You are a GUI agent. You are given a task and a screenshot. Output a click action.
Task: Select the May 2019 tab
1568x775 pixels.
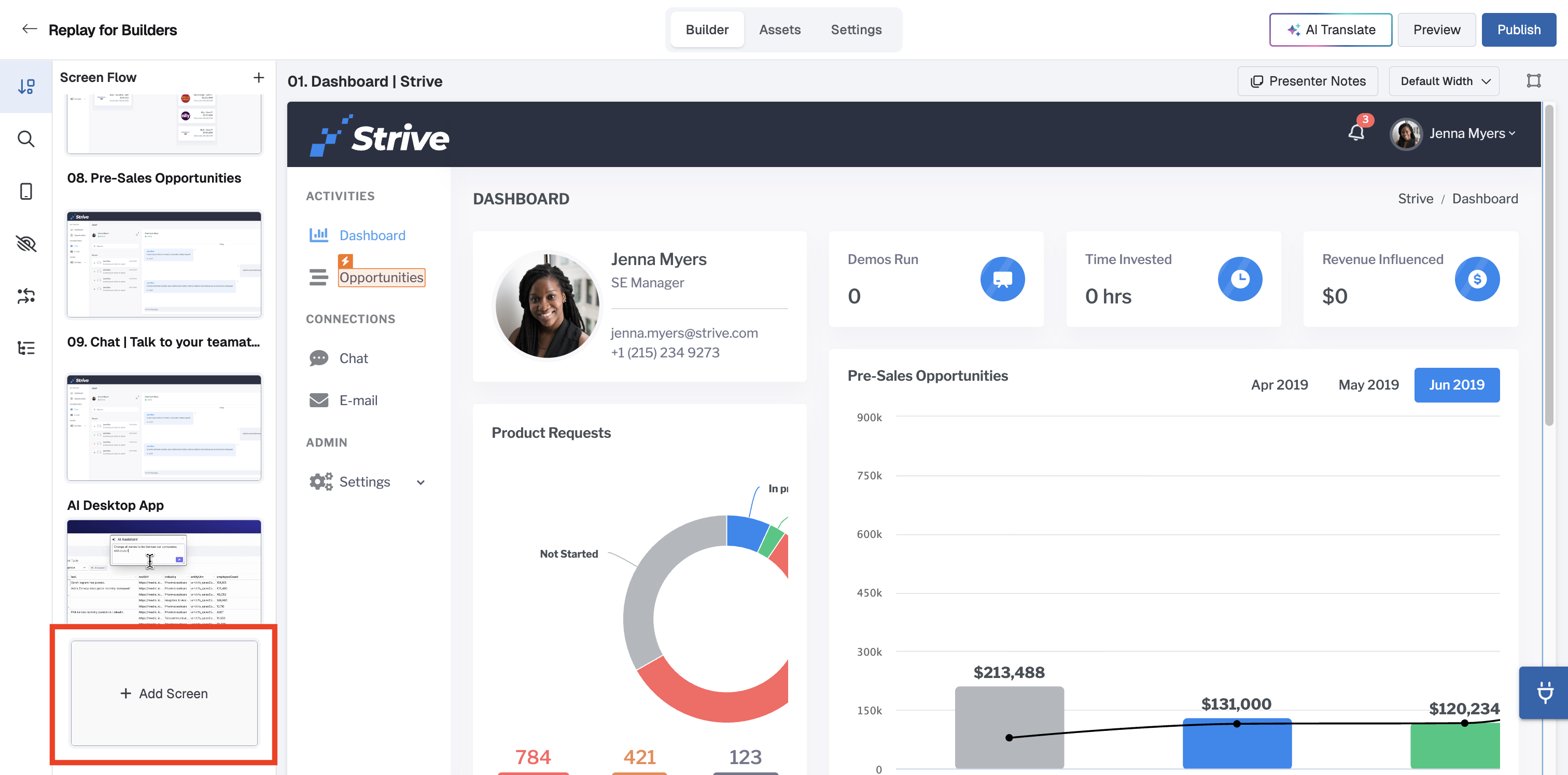coord(1368,385)
